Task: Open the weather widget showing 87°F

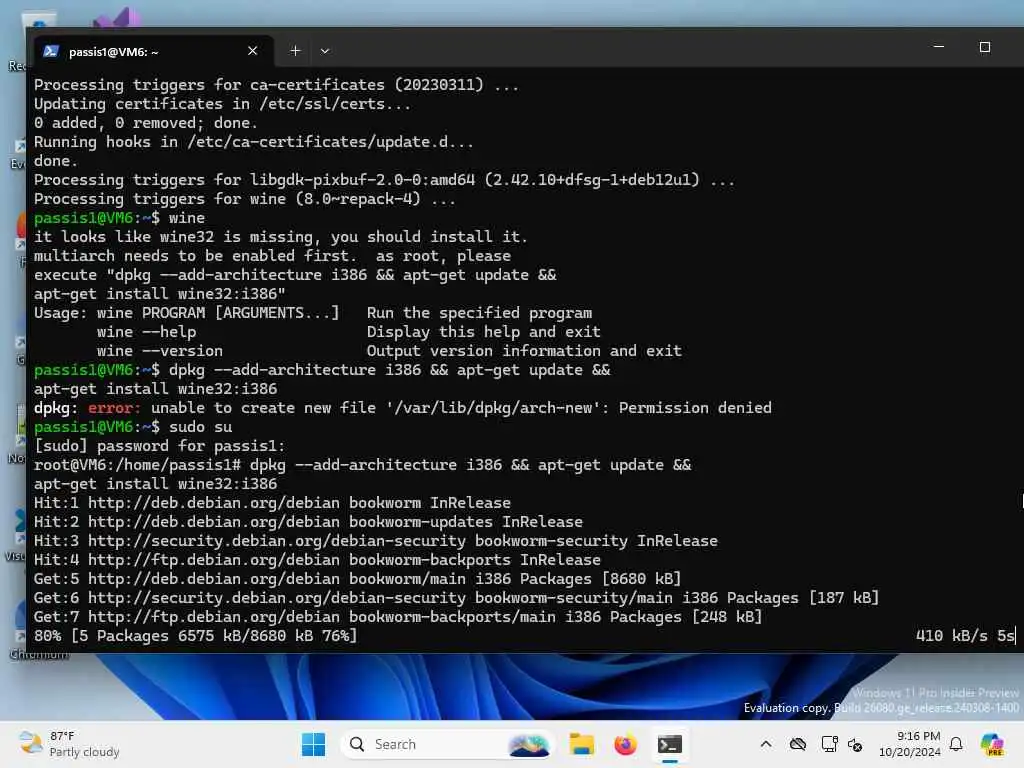Action: tap(69, 744)
